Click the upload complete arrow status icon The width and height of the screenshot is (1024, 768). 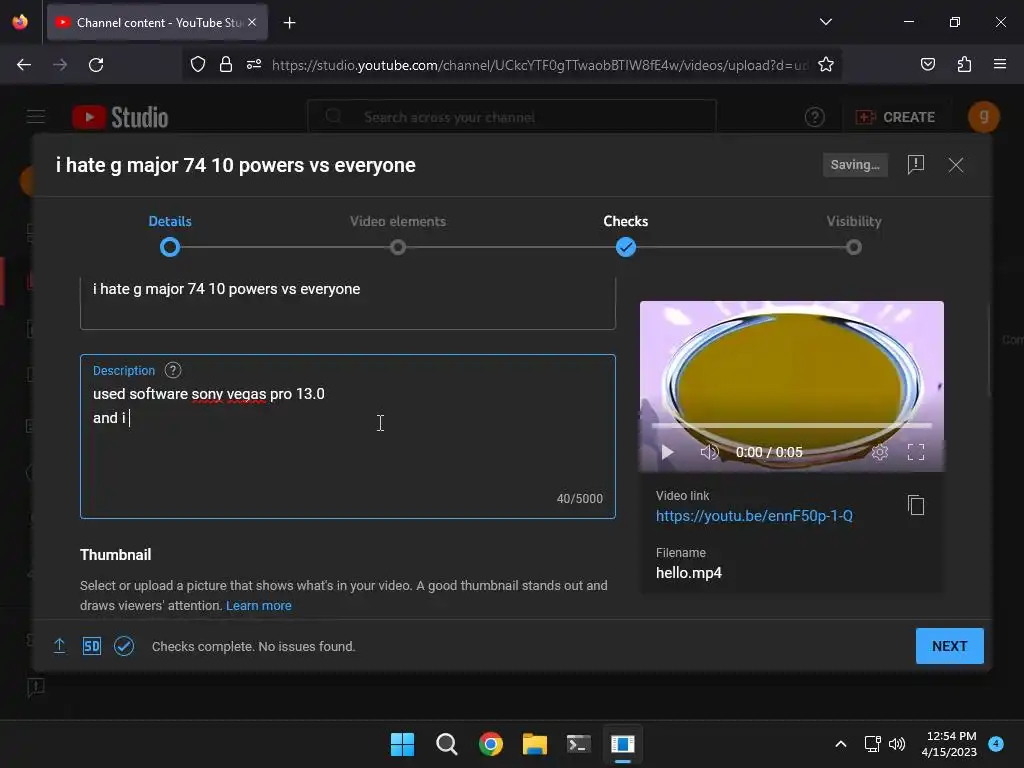click(59, 646)
